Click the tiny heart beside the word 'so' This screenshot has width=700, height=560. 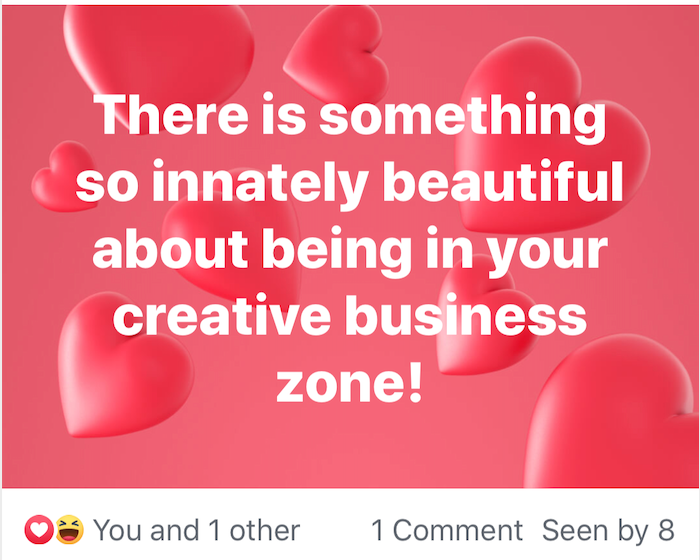point(65,176)
